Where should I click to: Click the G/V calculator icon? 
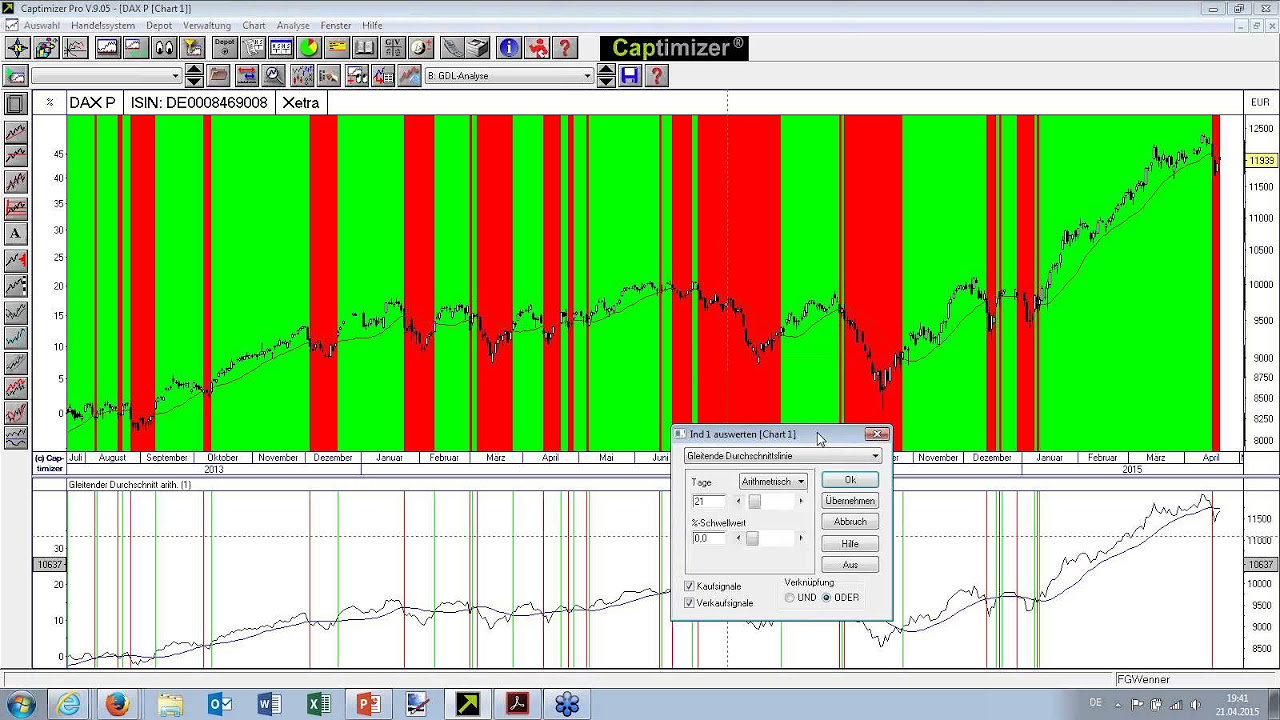click(393, 48)
